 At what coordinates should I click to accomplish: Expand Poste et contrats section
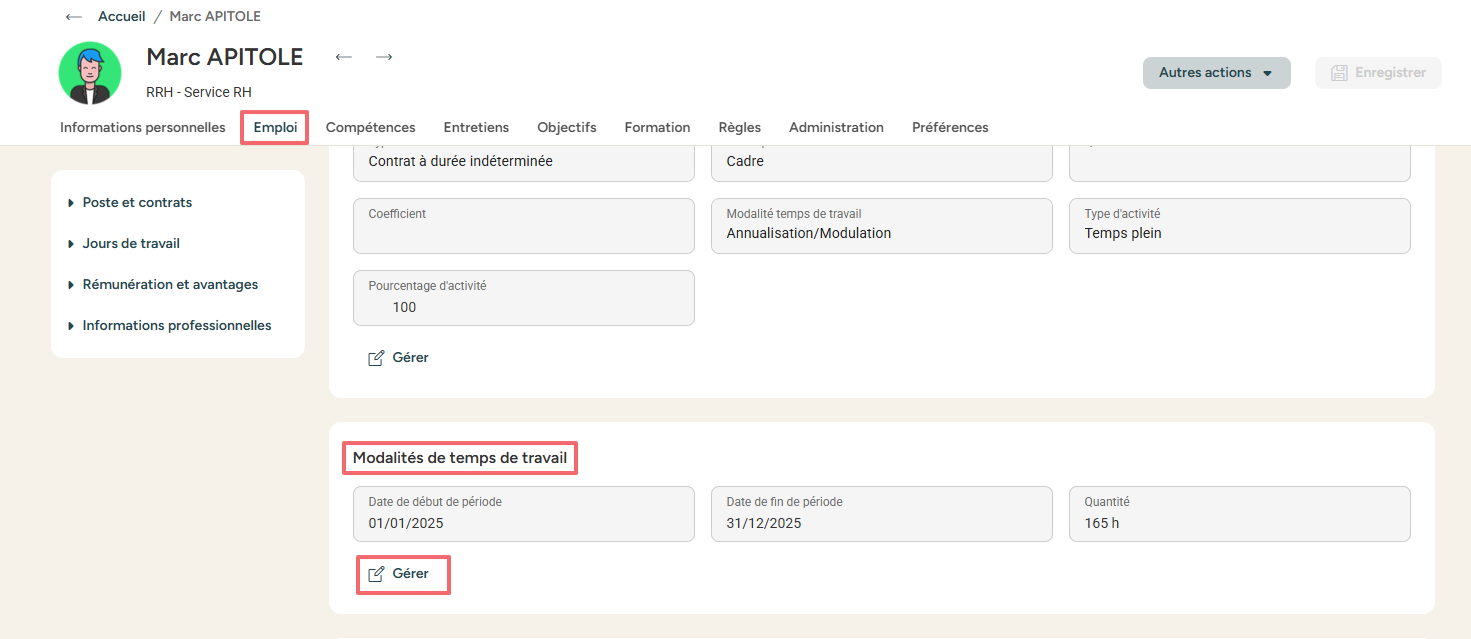137,203
